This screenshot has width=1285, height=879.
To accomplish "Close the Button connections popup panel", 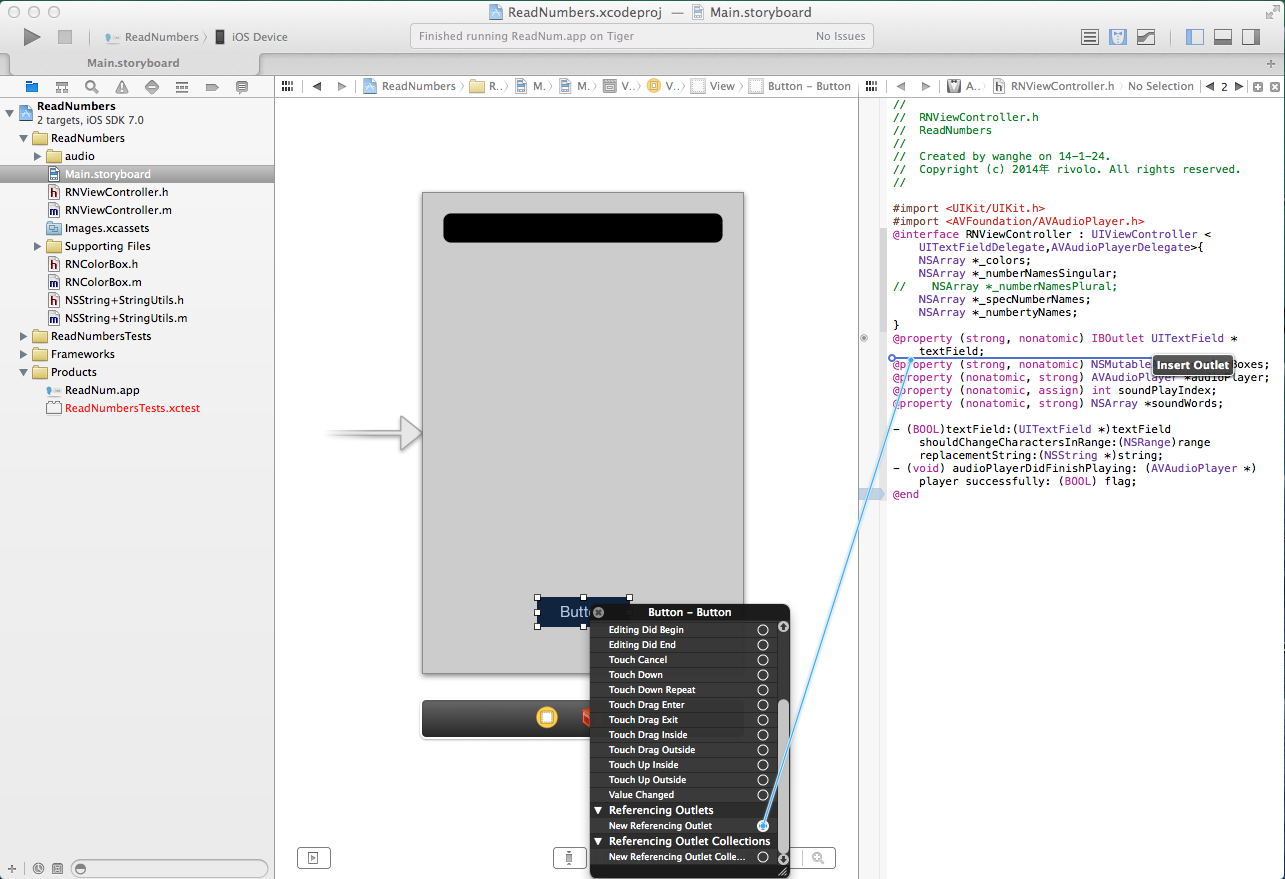I will (598, 612).
